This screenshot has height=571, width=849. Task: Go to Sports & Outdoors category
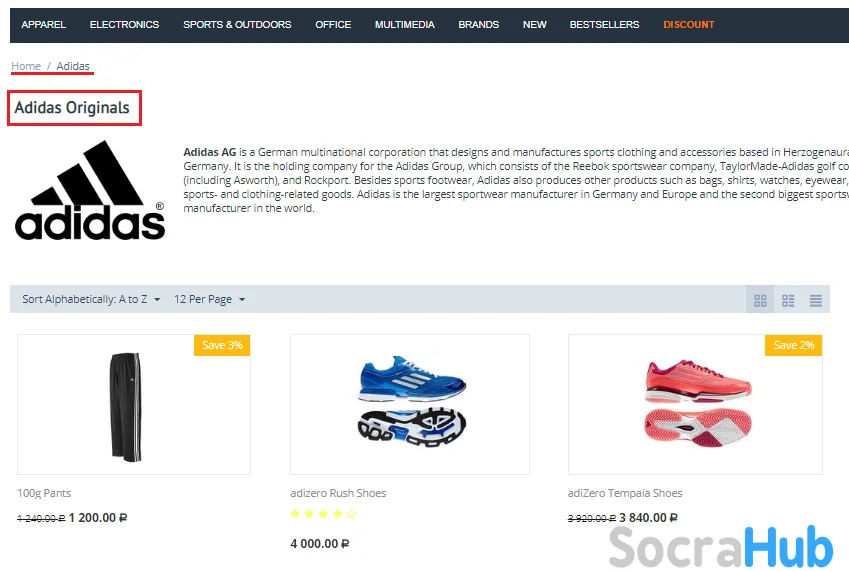237,25
